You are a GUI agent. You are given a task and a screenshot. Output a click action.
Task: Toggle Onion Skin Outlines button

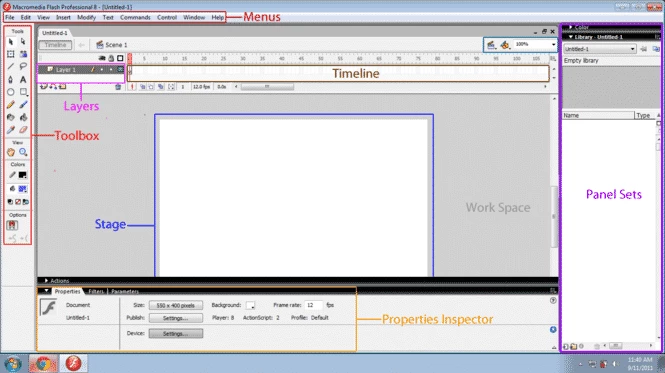pyautogui.click(x=151, y=87)
